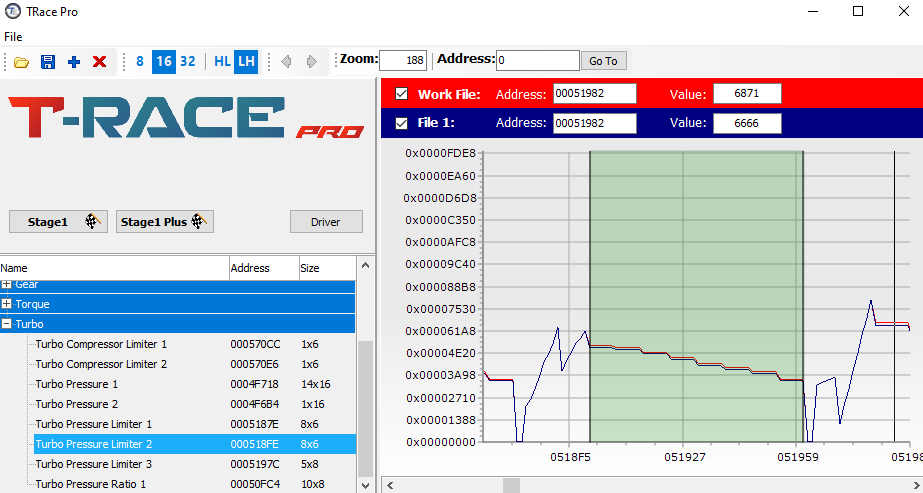
Task: Click the Driver button
Action: point(326,222)
